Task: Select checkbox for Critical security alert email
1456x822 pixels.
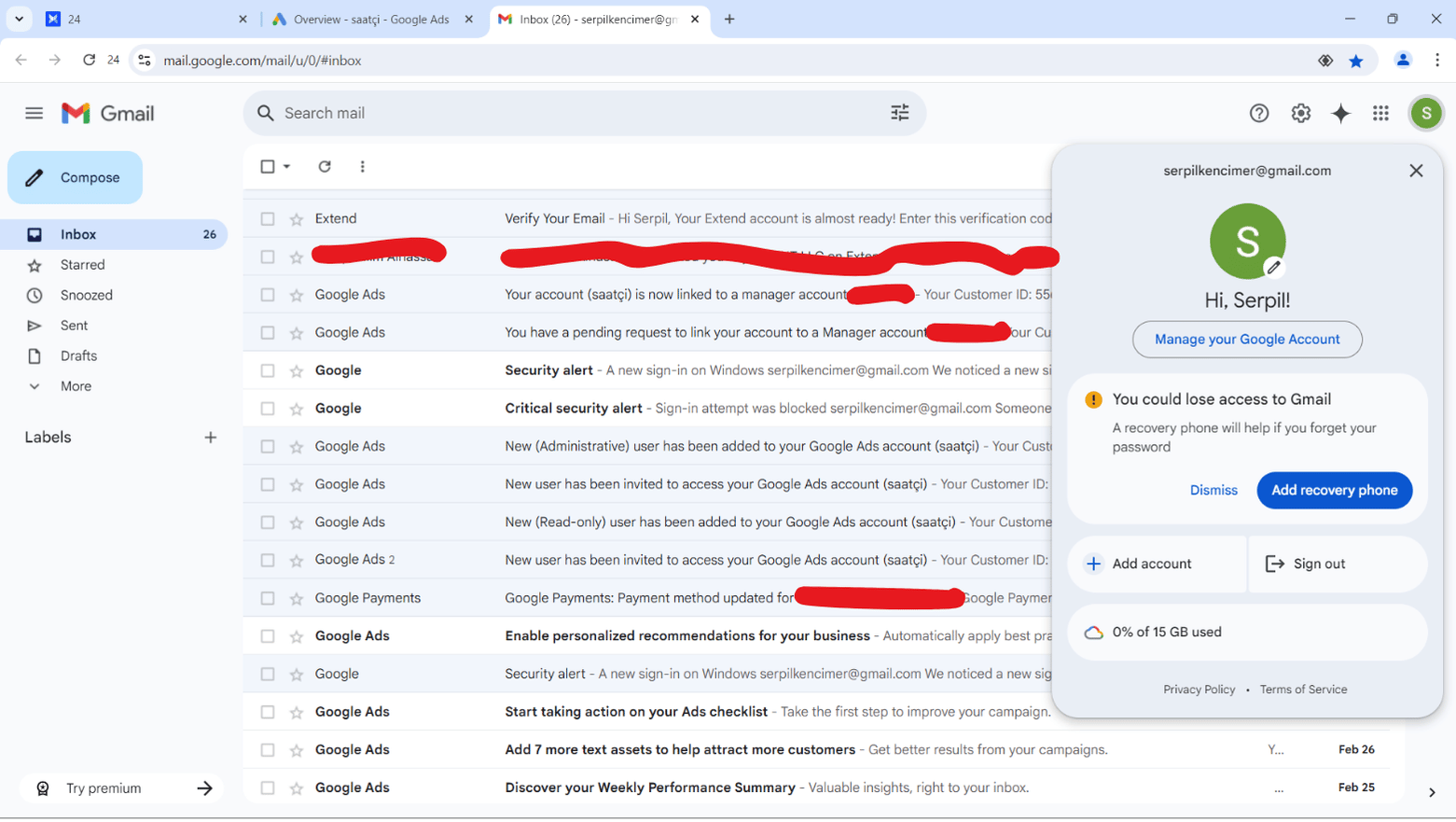Action: (x=268, y=409)
